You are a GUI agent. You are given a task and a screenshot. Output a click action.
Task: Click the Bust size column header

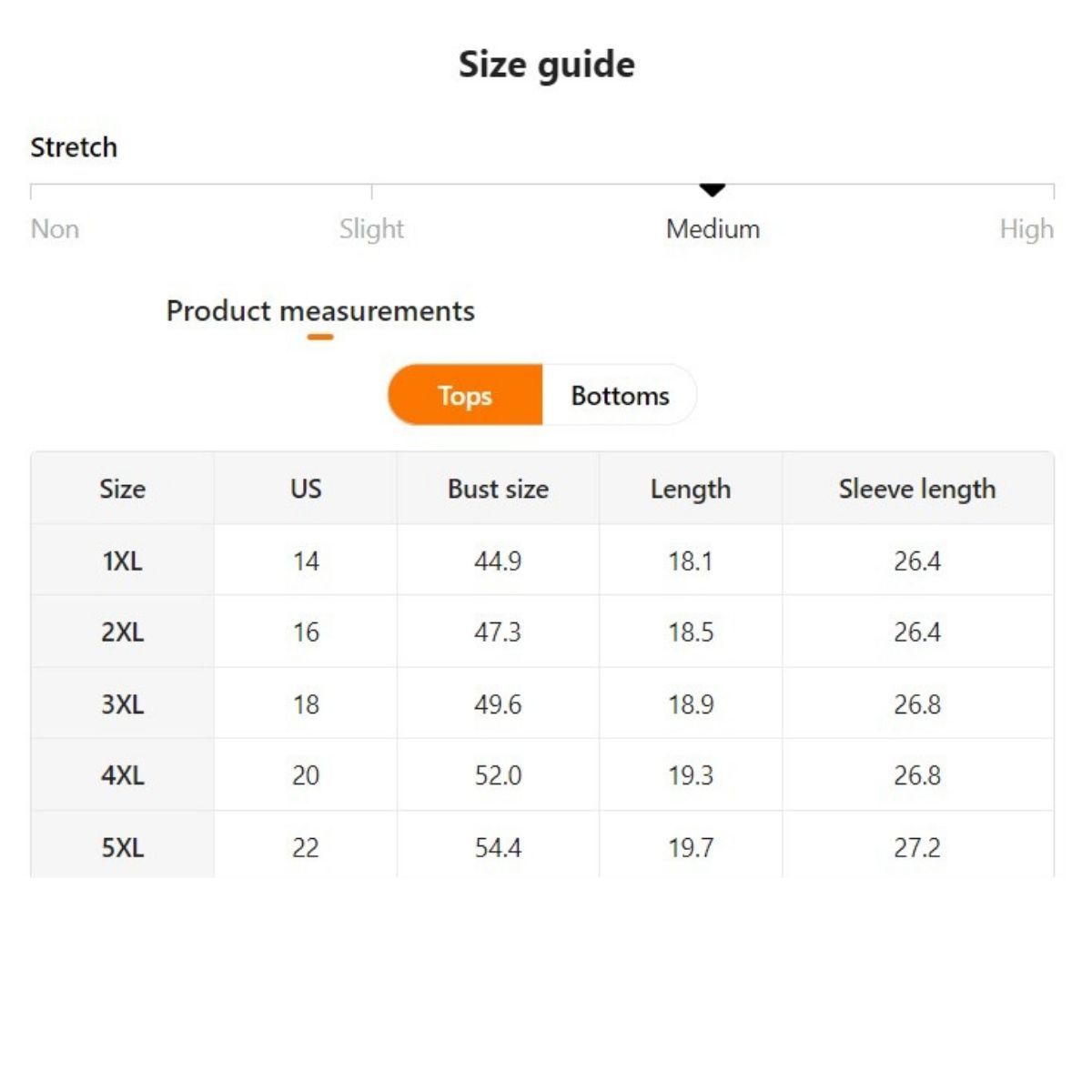(x=498, y=489)
